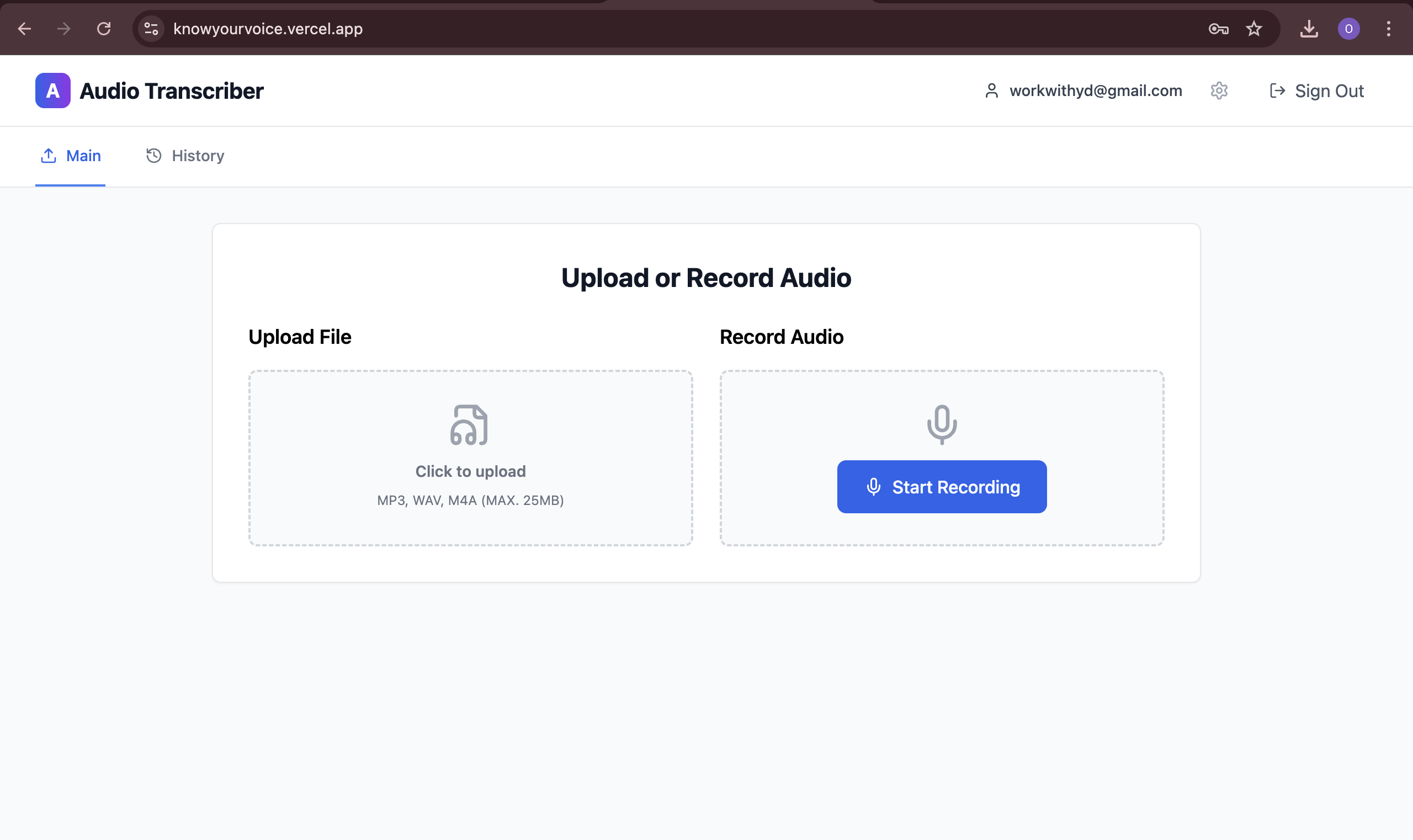Open the password manager key icon

tap(1218, 29)
